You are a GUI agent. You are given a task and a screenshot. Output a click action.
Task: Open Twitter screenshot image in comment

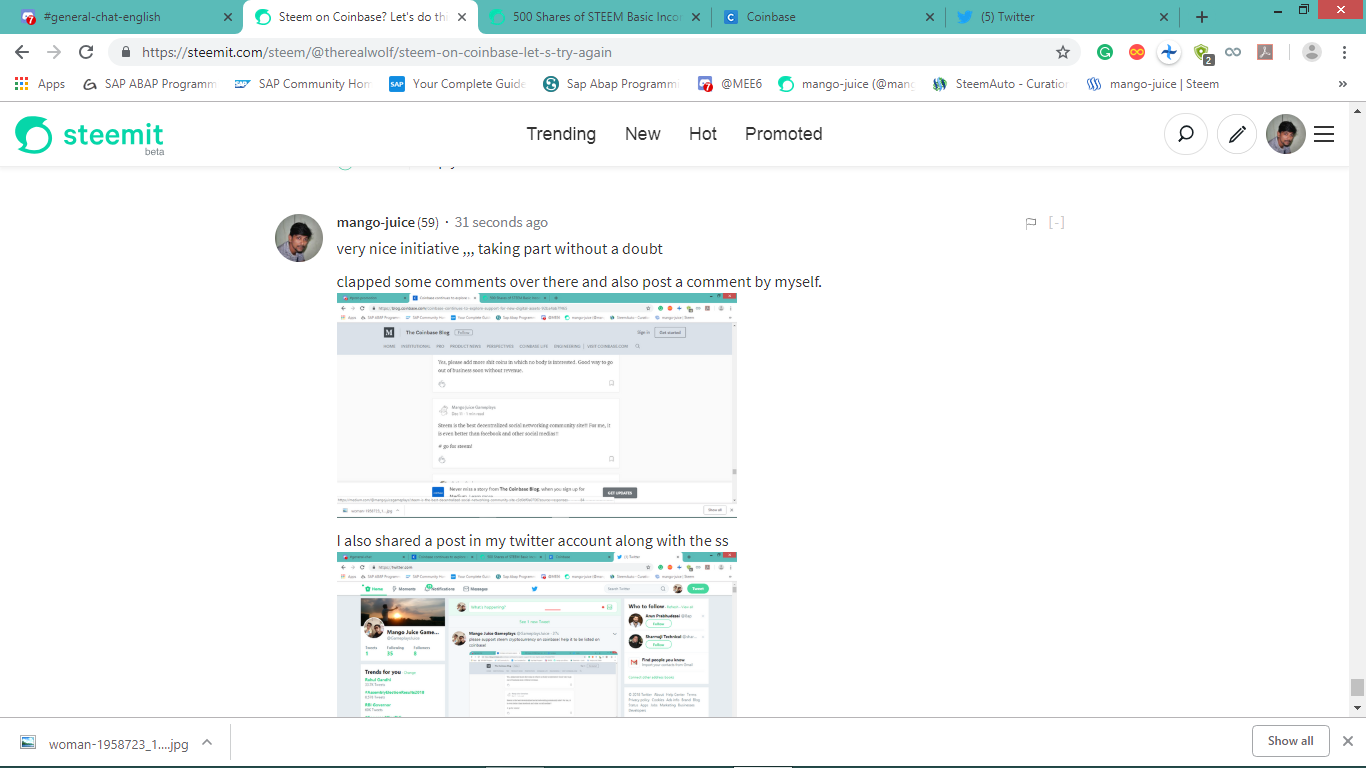pyautogui.click(x=537, y=635)
